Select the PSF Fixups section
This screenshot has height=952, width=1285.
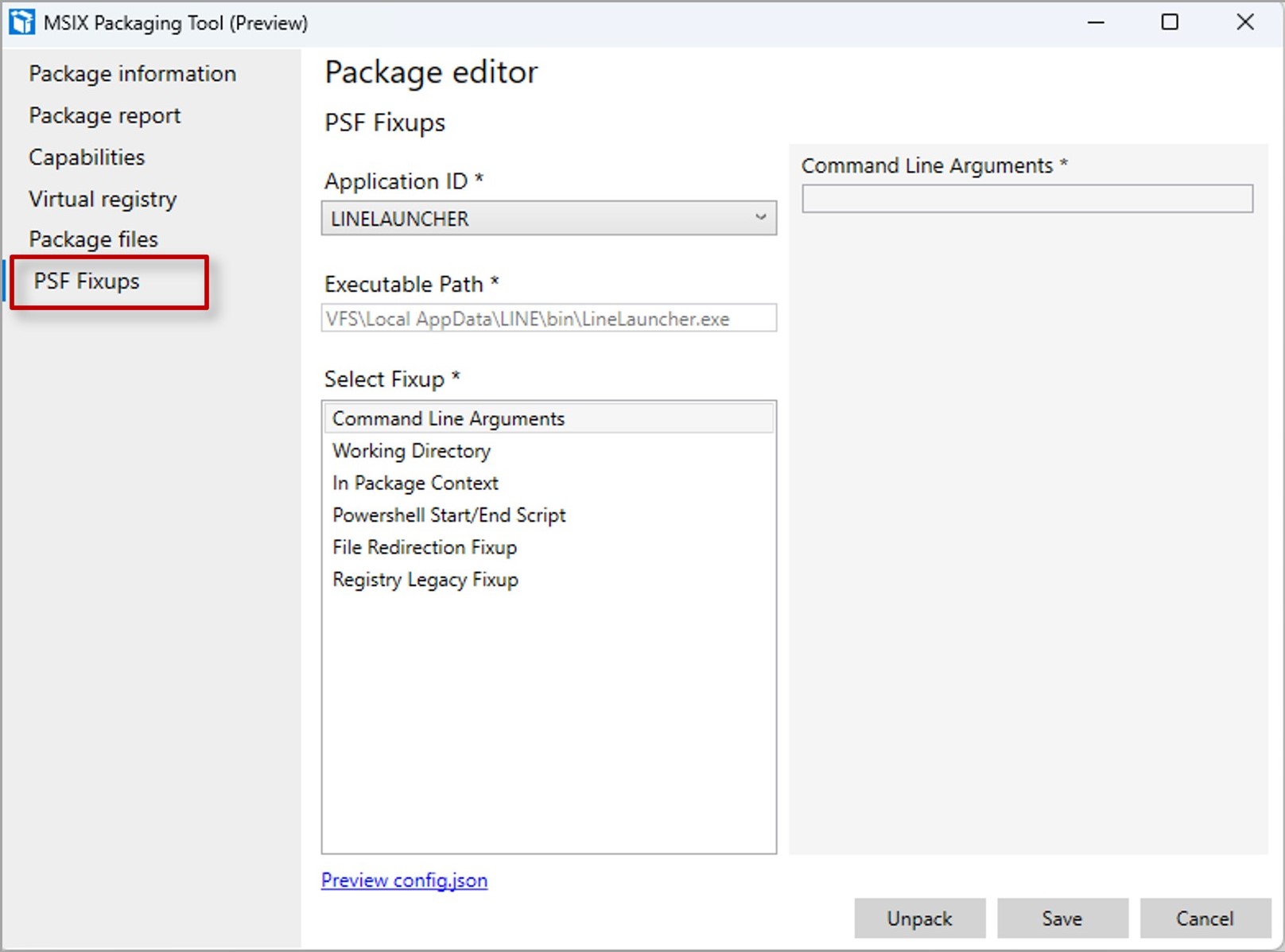(x=86, y=280)
